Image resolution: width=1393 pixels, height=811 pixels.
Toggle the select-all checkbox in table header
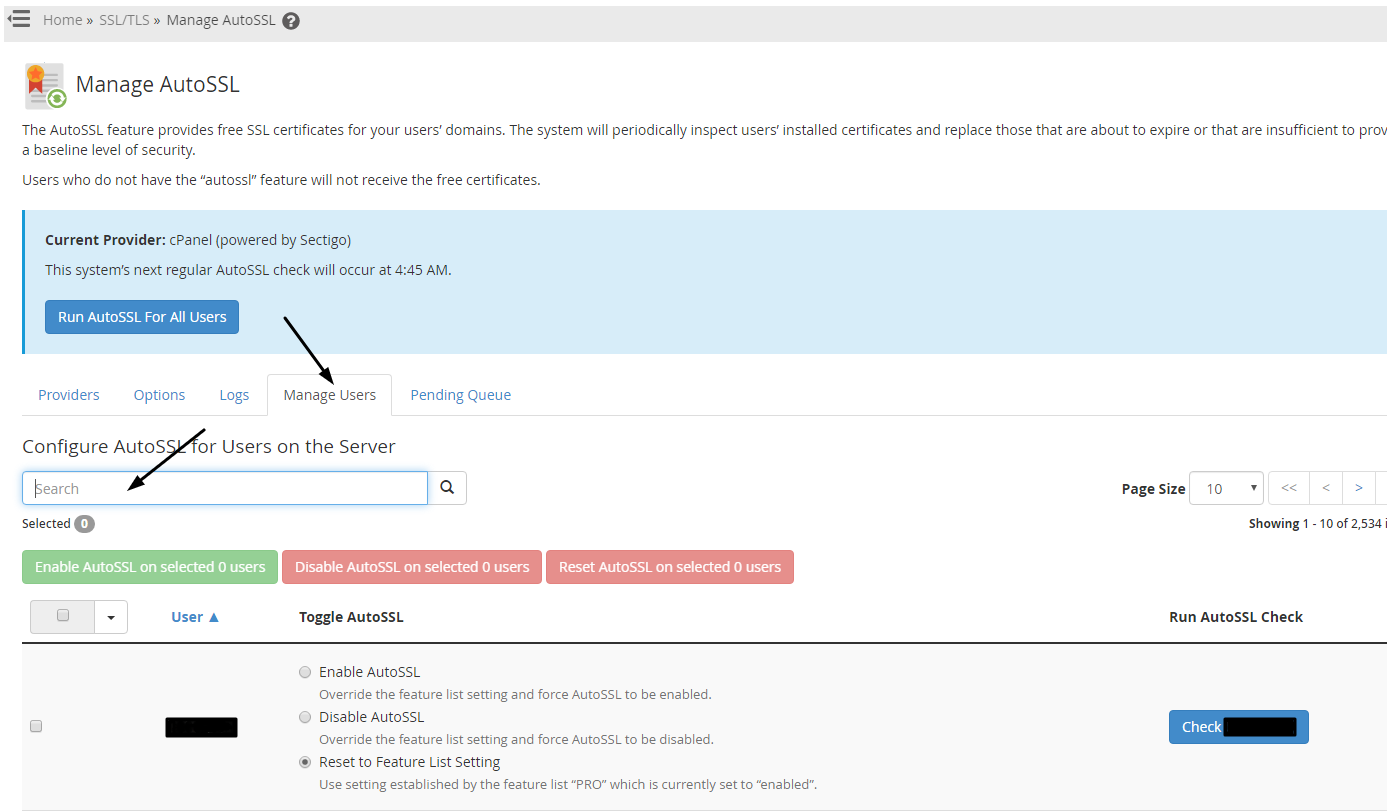(62, 616)
